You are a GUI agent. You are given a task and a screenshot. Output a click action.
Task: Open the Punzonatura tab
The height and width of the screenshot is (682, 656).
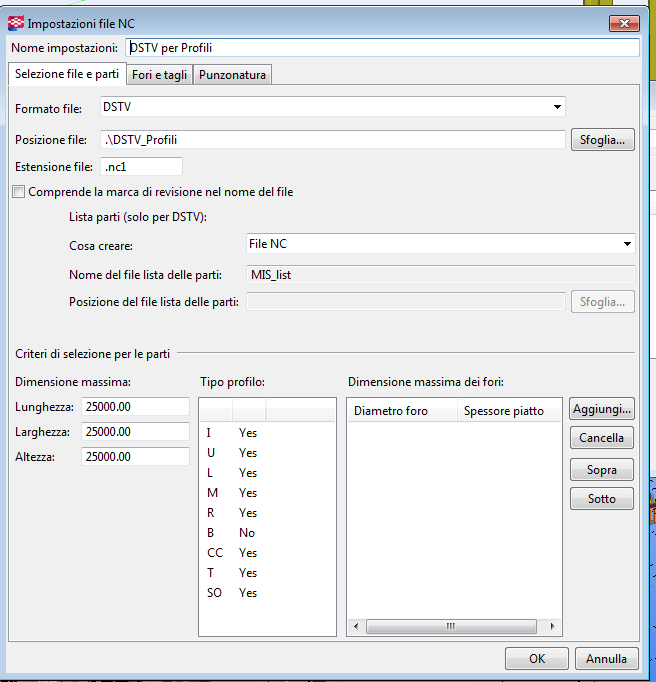click(x=232, y=75)
